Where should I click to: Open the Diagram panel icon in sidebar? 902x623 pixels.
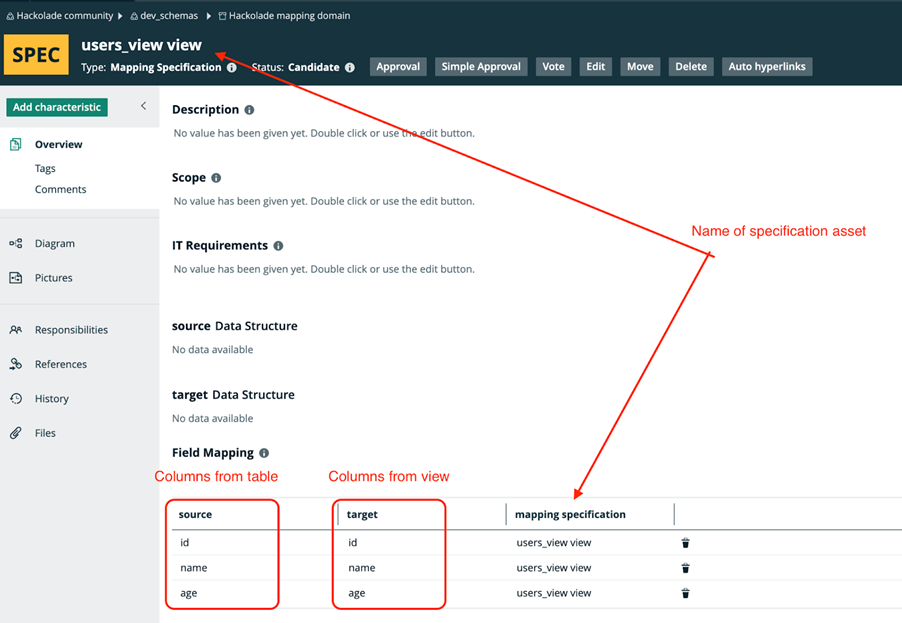coord(18,243)
